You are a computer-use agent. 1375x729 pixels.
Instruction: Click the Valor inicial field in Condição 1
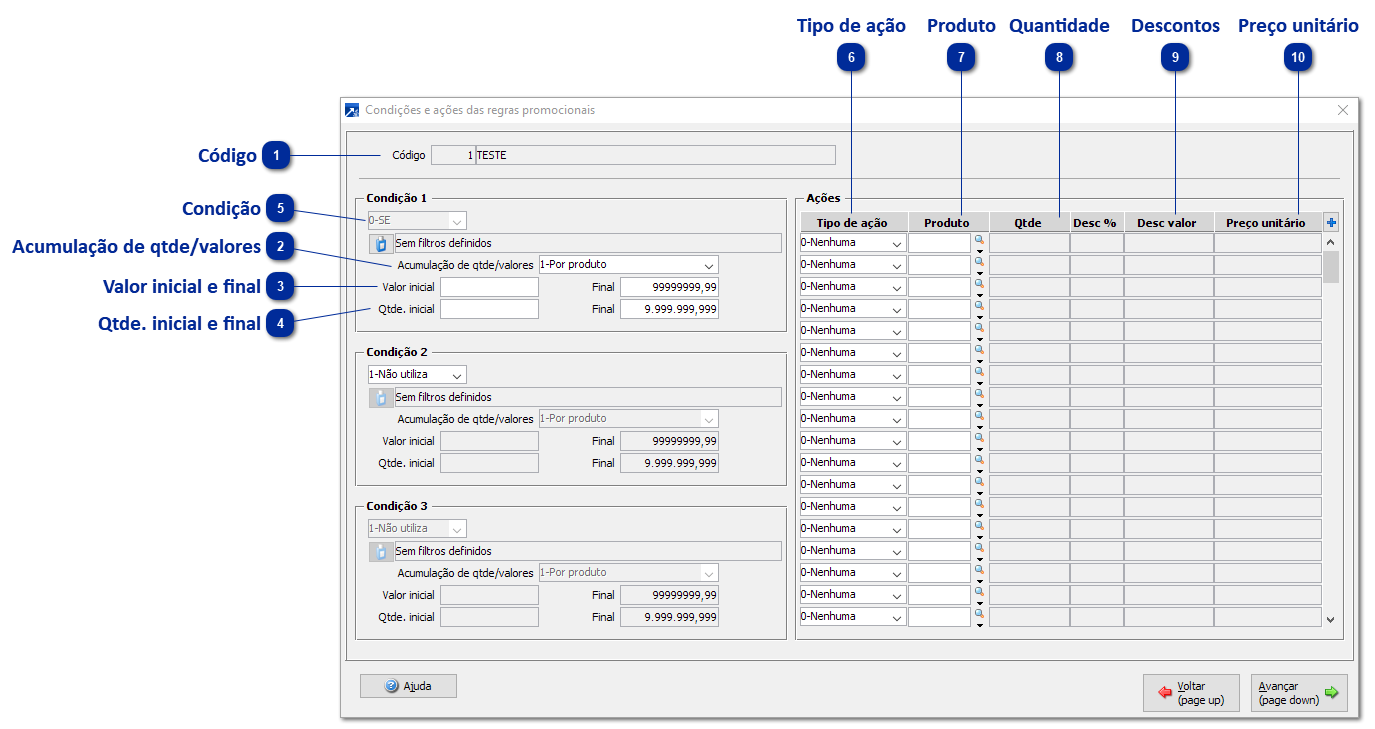click(489, 288)
